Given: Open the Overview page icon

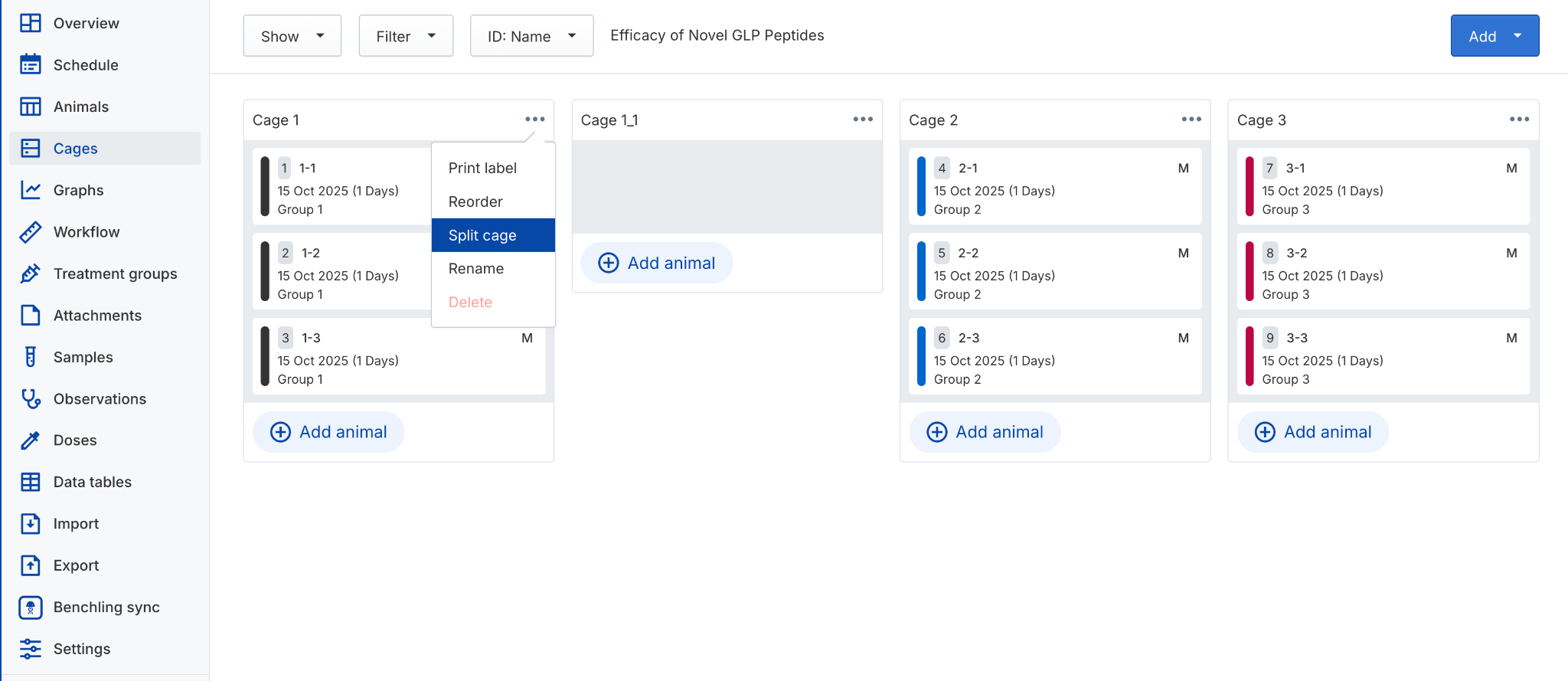Looking at the screenshot, I should [x=31, y=23].
